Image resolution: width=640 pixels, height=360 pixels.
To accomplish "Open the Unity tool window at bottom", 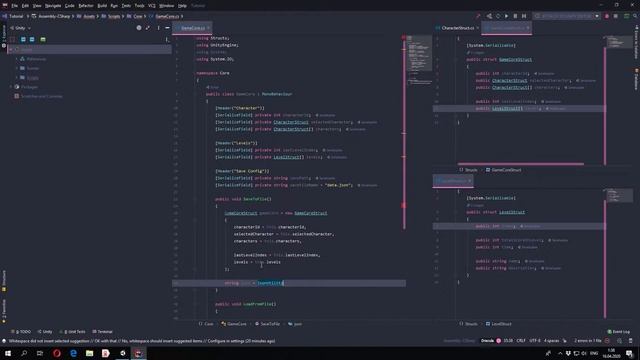I will [x=45, y=332].
